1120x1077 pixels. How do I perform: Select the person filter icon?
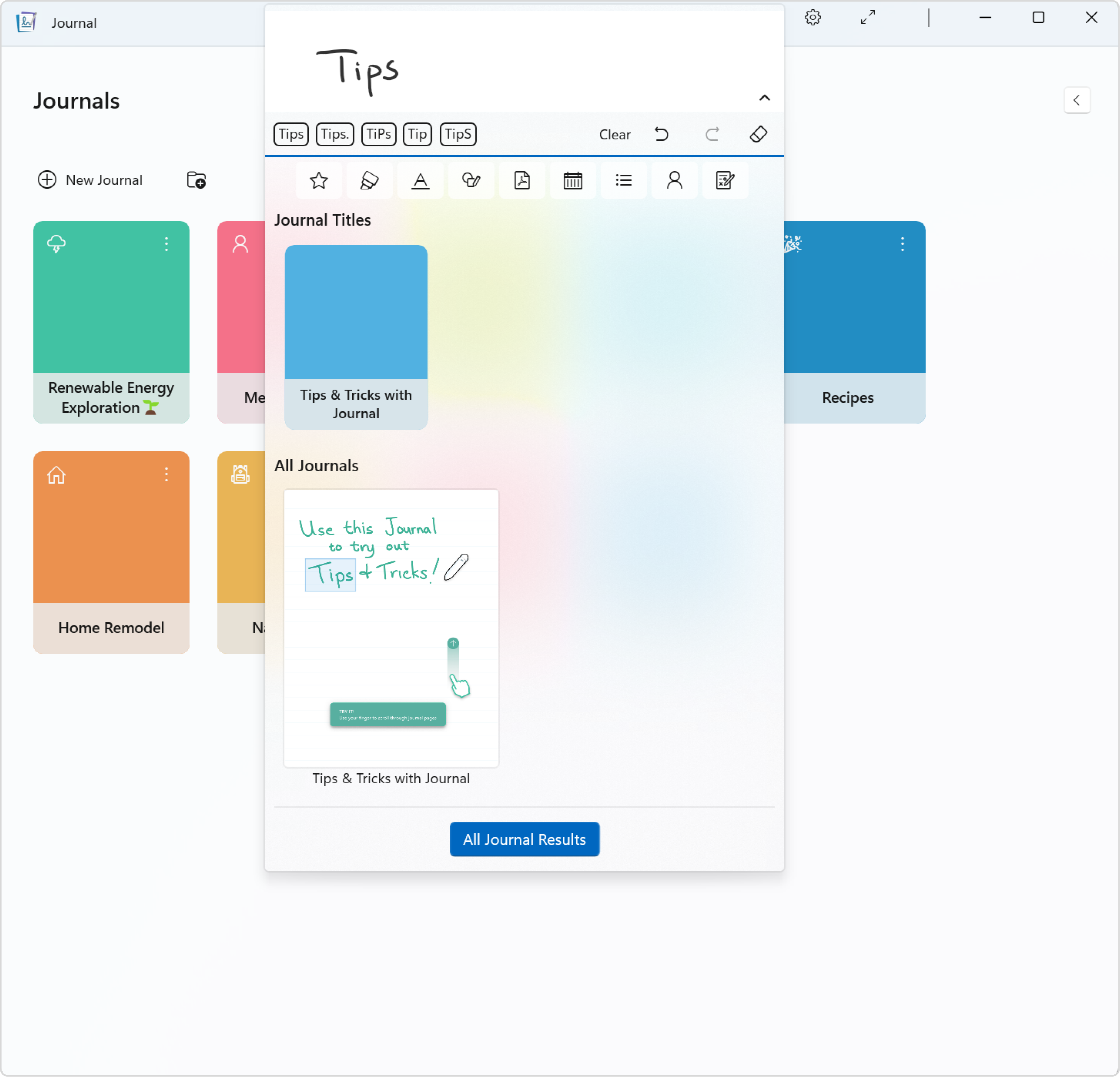click(x=674, y=181)
